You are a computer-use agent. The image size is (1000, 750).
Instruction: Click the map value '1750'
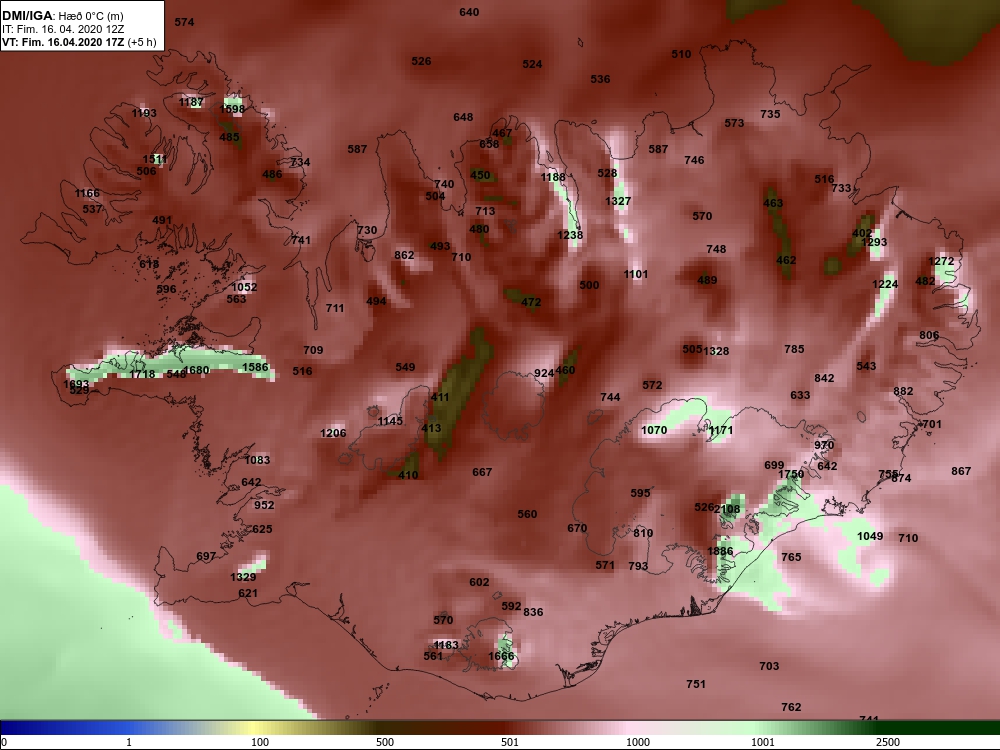pos(791,474)
